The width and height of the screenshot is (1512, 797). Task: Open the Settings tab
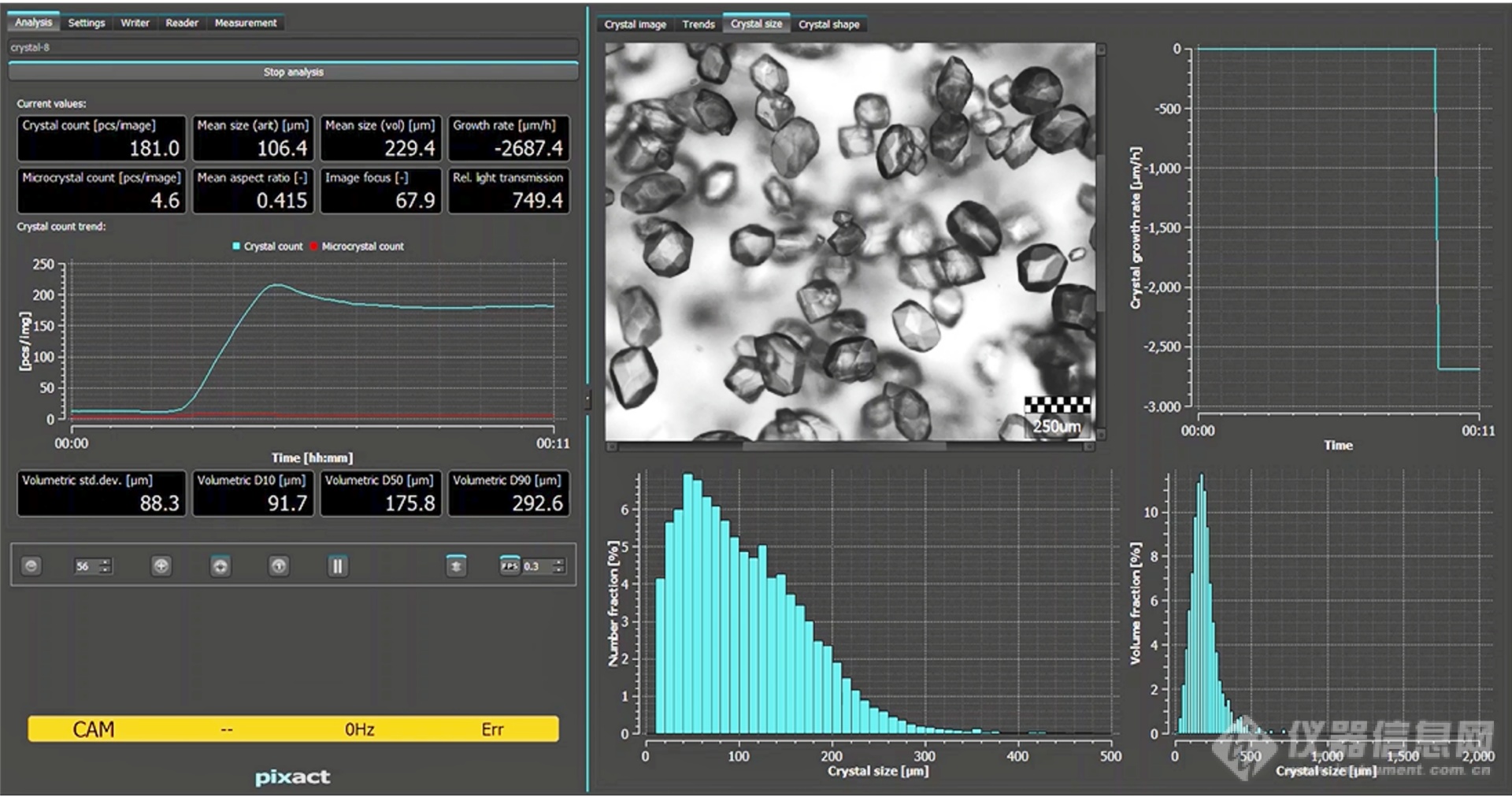click(87, 23)
